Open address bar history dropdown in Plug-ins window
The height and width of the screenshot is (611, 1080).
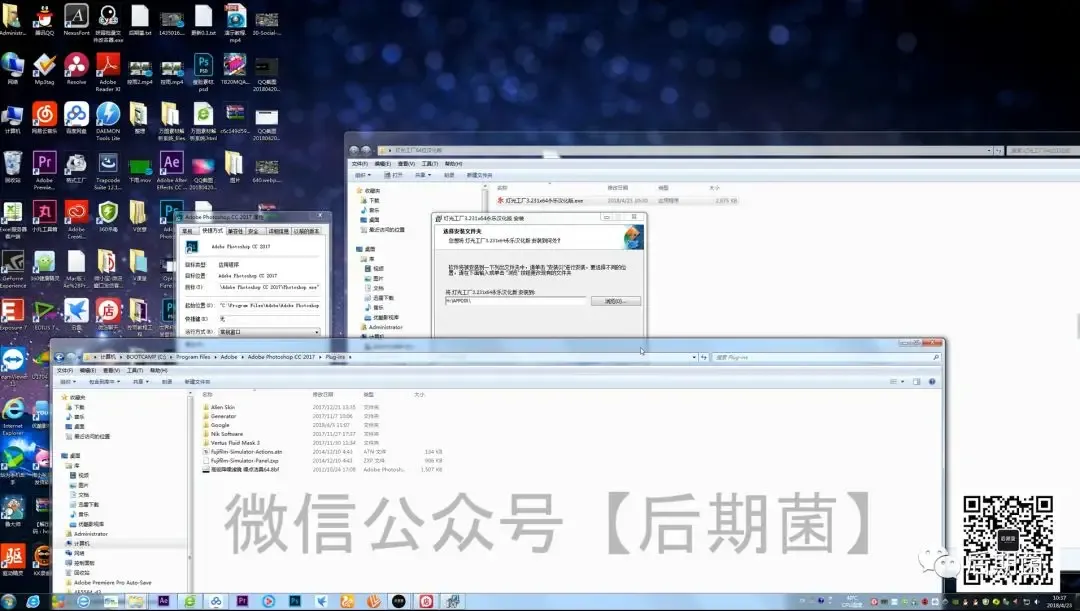(x=694, y=357)
